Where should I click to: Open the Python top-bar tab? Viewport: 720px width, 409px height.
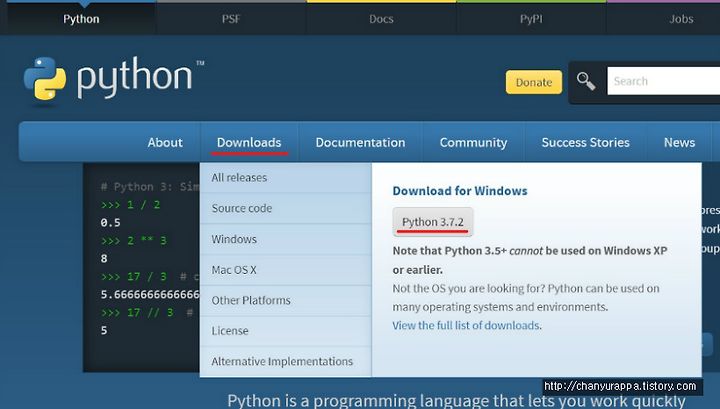tap(81, 19)
